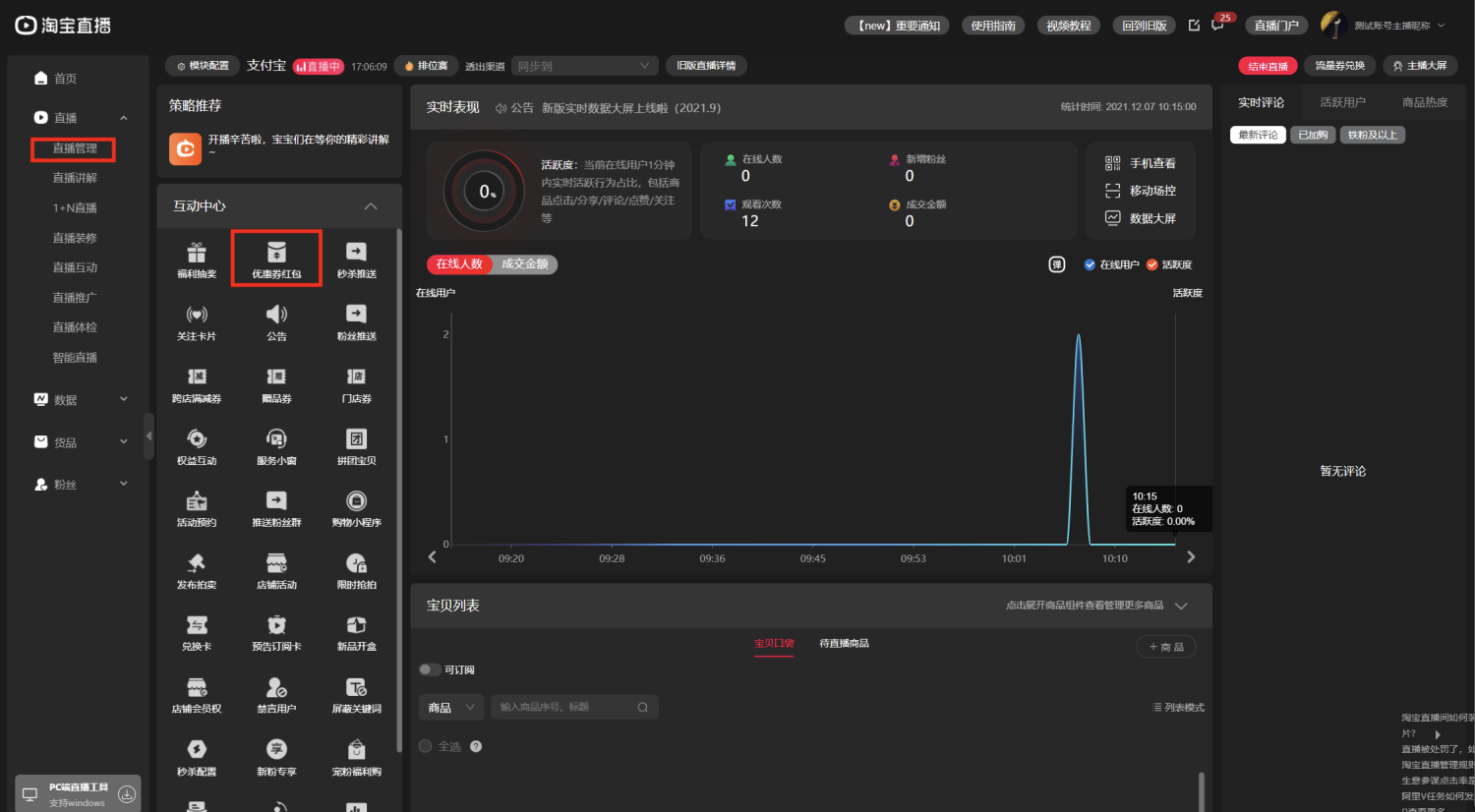The width and height of the screenshot is (1475, 812).
Task: Filter comments by 铁粉及以上
Action: tap(1372, 135)
